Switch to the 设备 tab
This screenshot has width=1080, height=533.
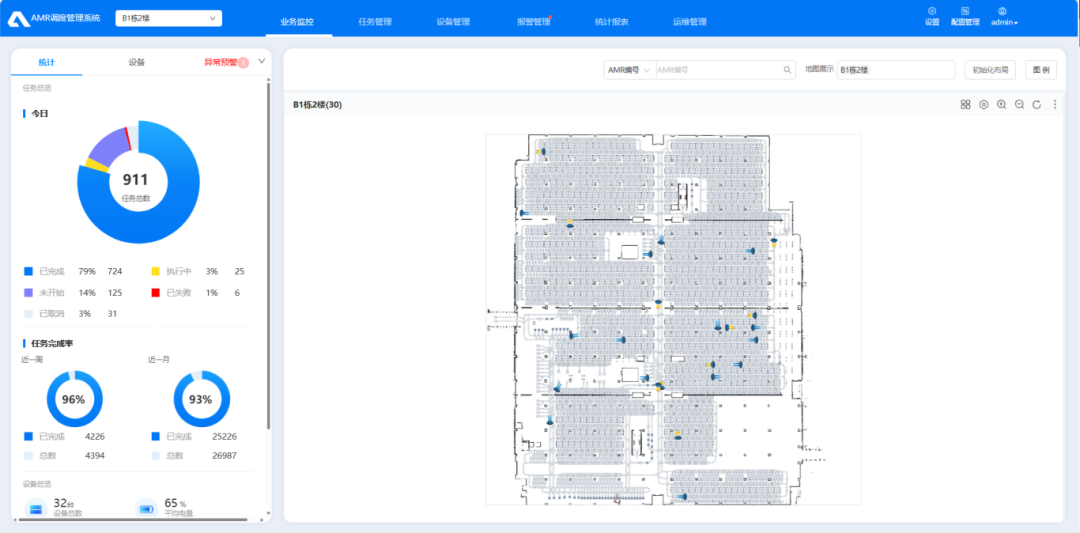(x=137, y=62)
